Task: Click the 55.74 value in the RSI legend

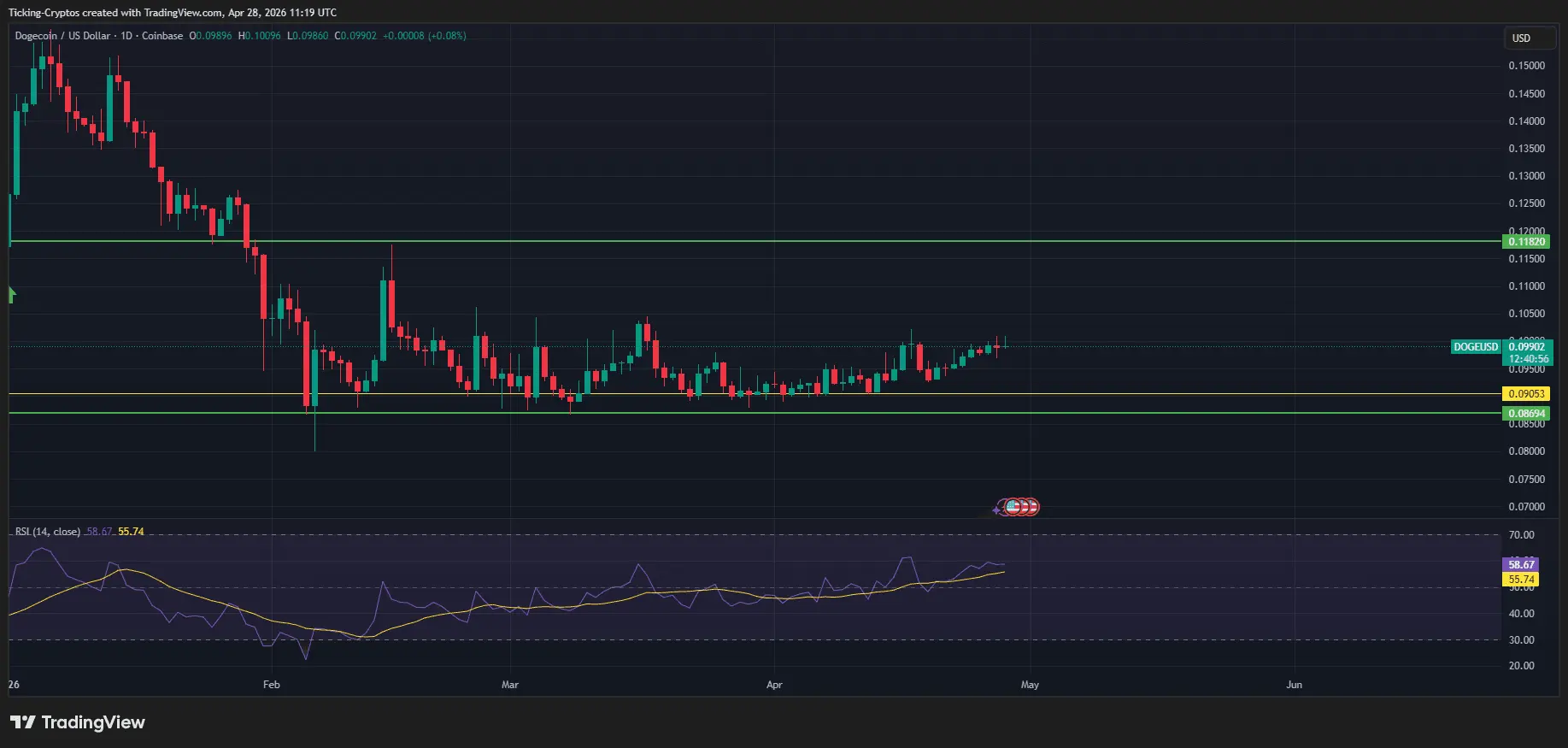Action: point(131,532)
